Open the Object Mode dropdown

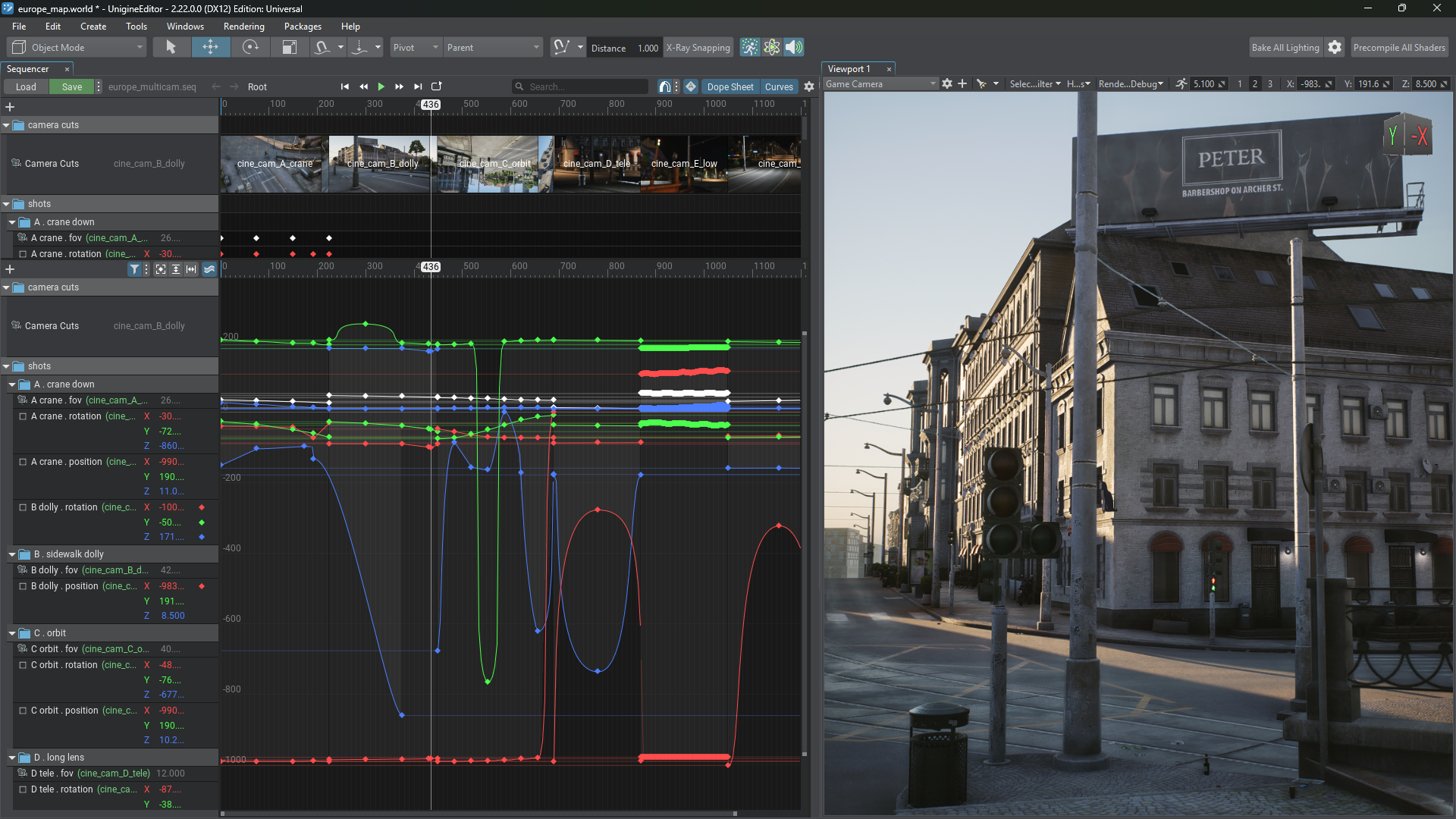click(77, 47)
